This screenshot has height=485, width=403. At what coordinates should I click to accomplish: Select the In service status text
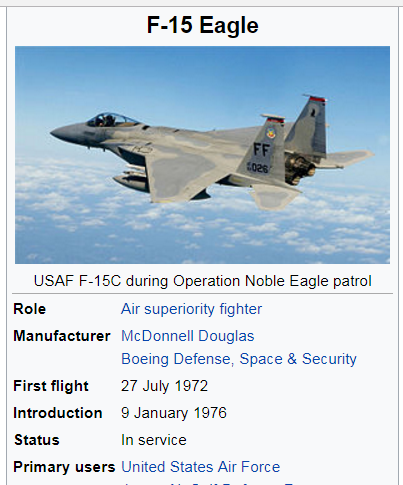154,440
